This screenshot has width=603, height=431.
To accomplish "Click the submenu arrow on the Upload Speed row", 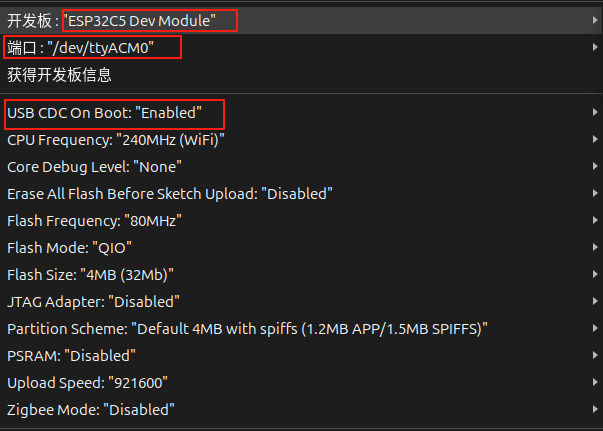I will coord(595,382).
